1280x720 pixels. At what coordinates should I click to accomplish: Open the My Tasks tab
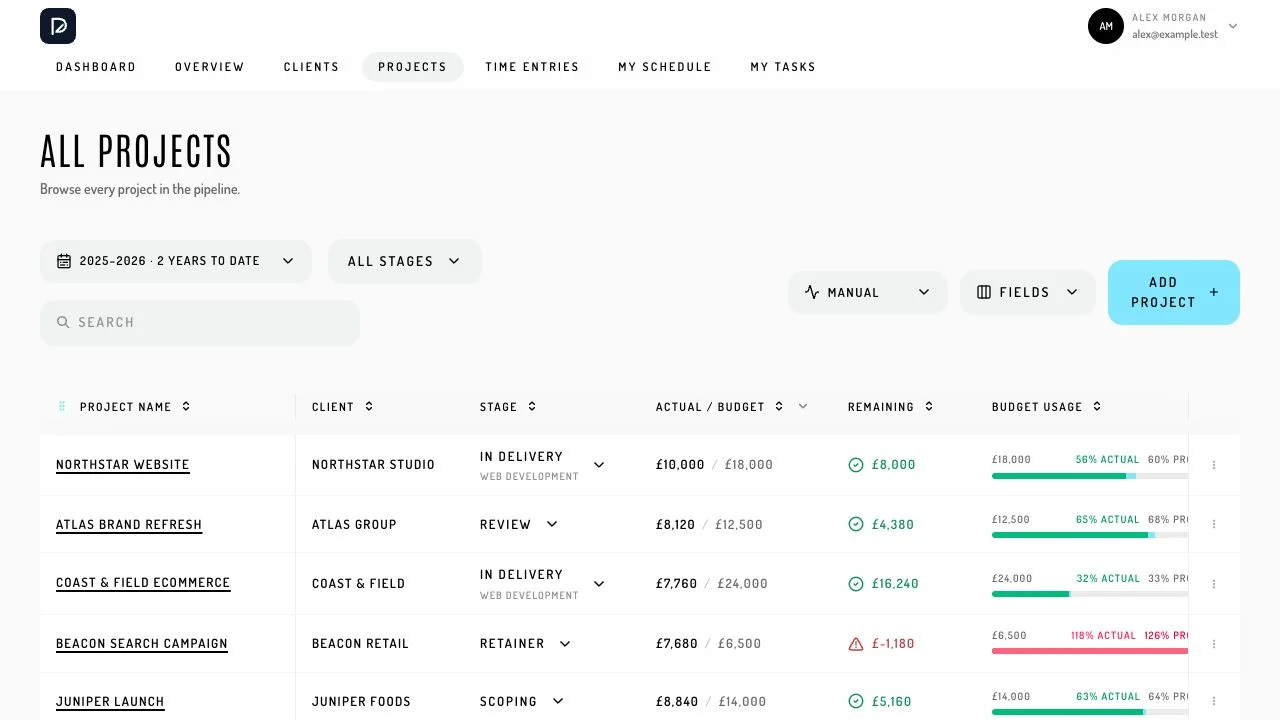pos(783,67)
